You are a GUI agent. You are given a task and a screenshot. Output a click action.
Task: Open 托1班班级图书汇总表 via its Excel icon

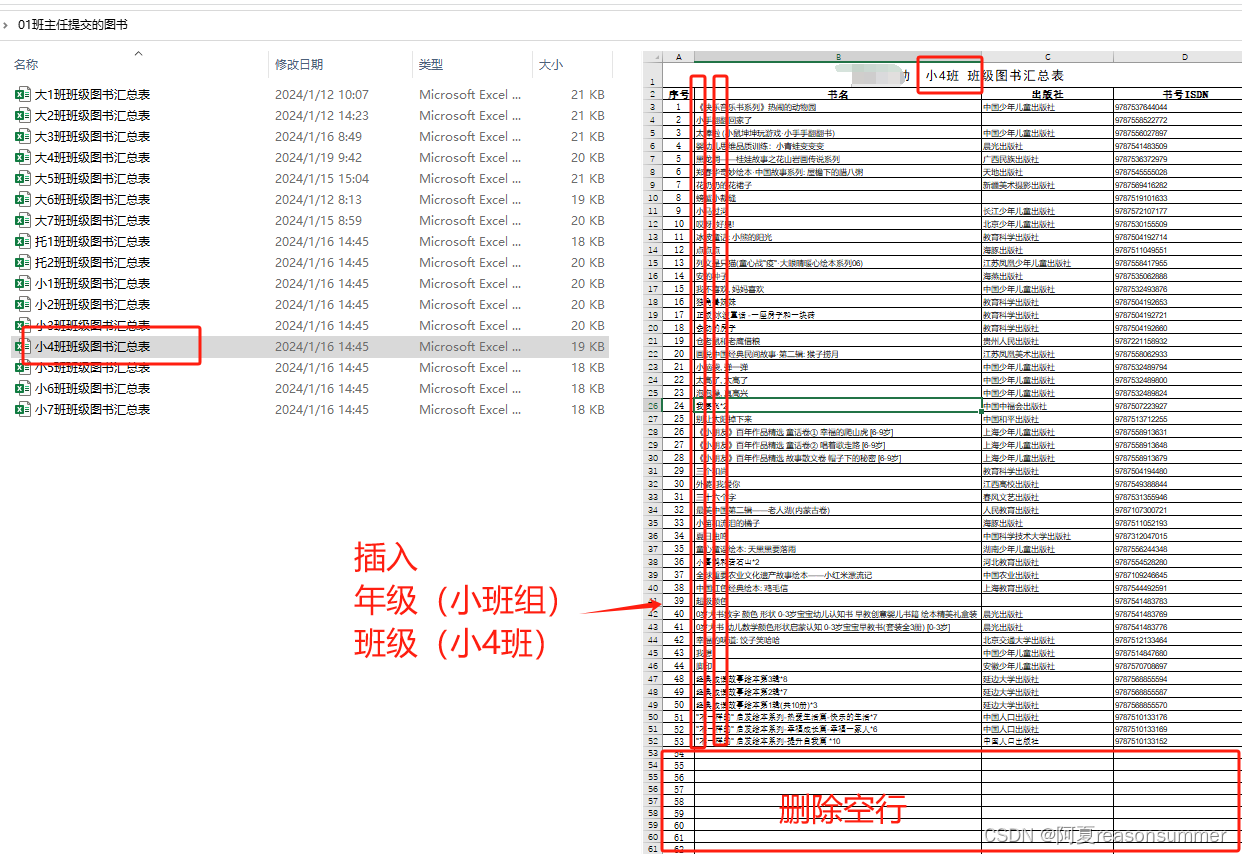pos(24,242)
